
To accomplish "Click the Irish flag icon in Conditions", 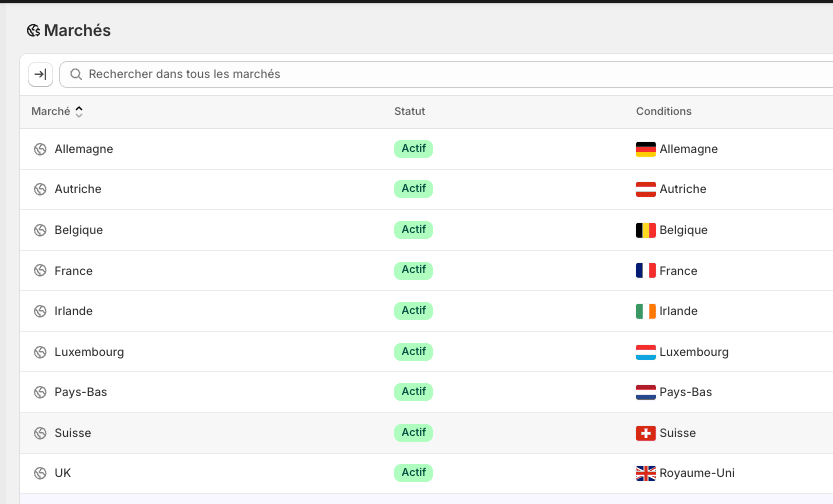I will tap(645, 311).
